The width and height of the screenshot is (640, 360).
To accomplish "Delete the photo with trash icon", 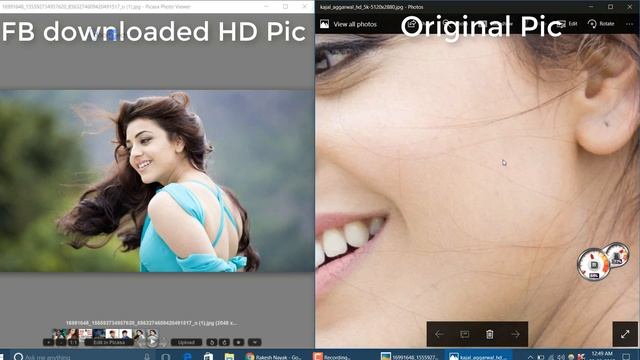I will click(490, 334).
